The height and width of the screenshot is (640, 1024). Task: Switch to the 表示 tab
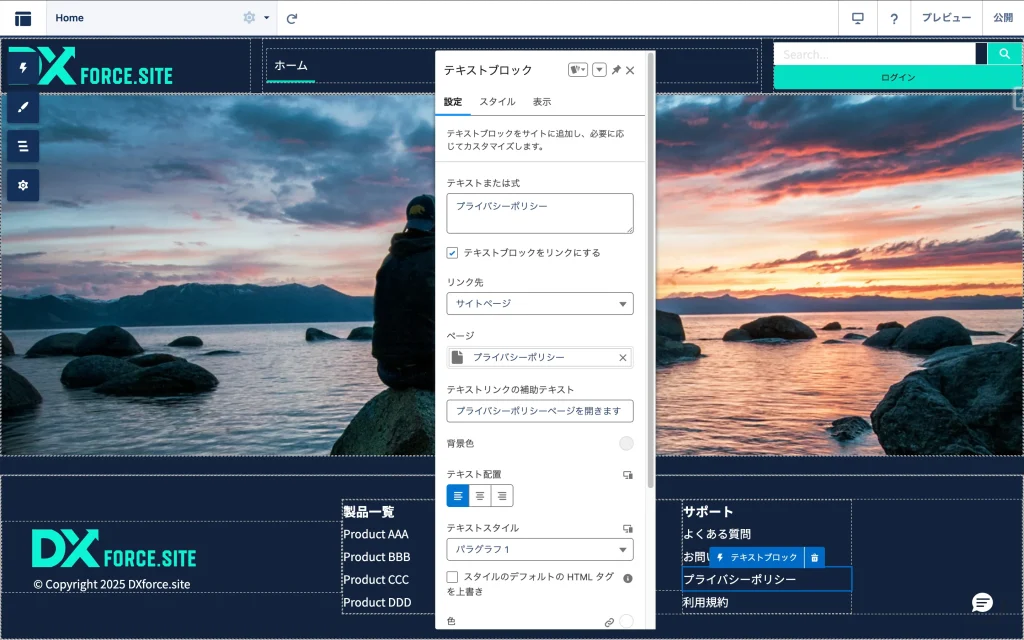tap(541, 102)
